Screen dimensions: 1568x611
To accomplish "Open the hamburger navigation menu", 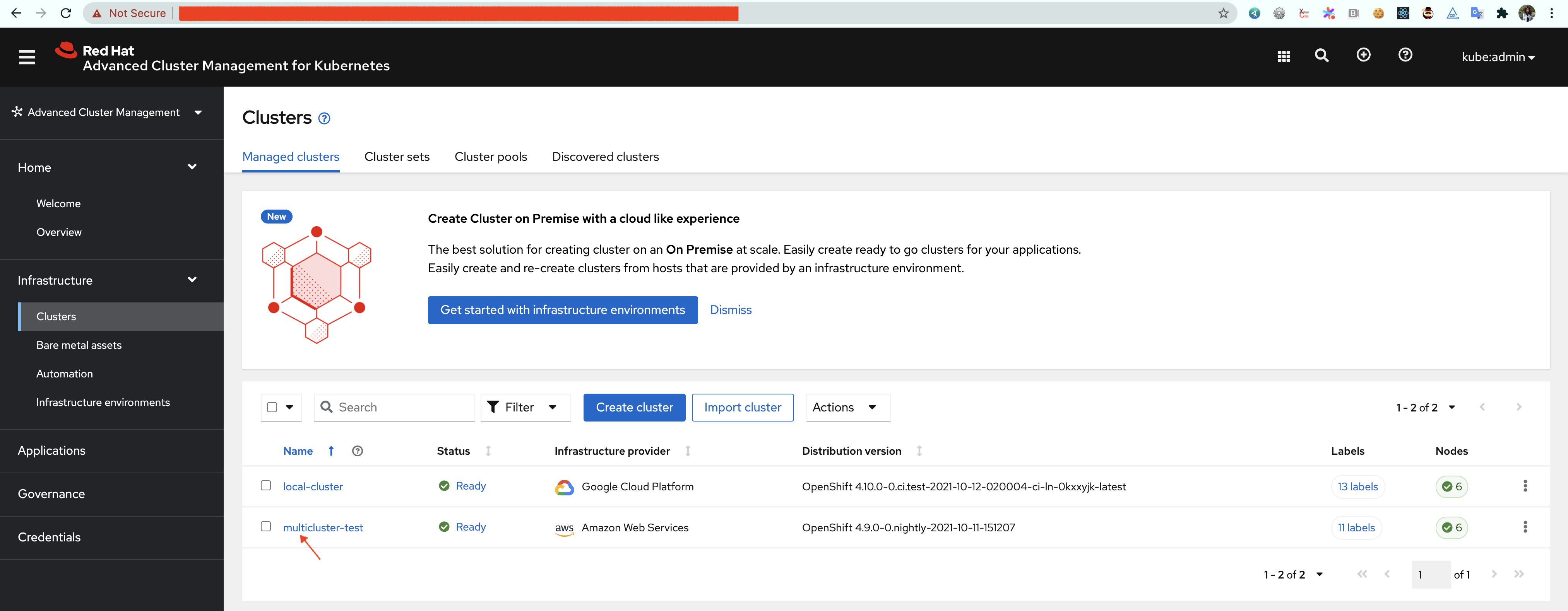I will [x=27, y=57].
